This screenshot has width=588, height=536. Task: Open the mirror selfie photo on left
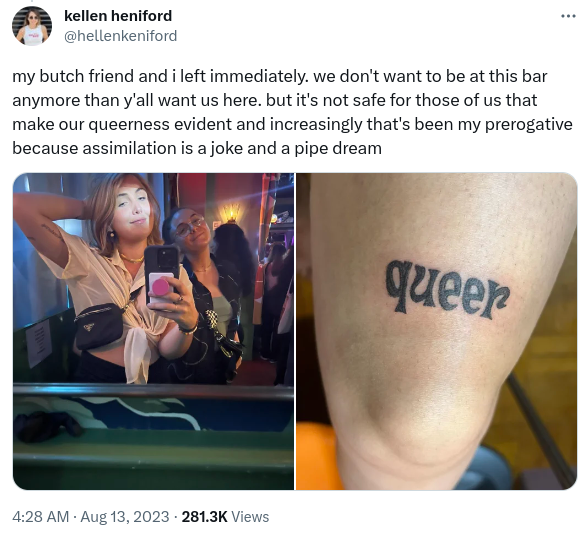[x=153, y=331]
